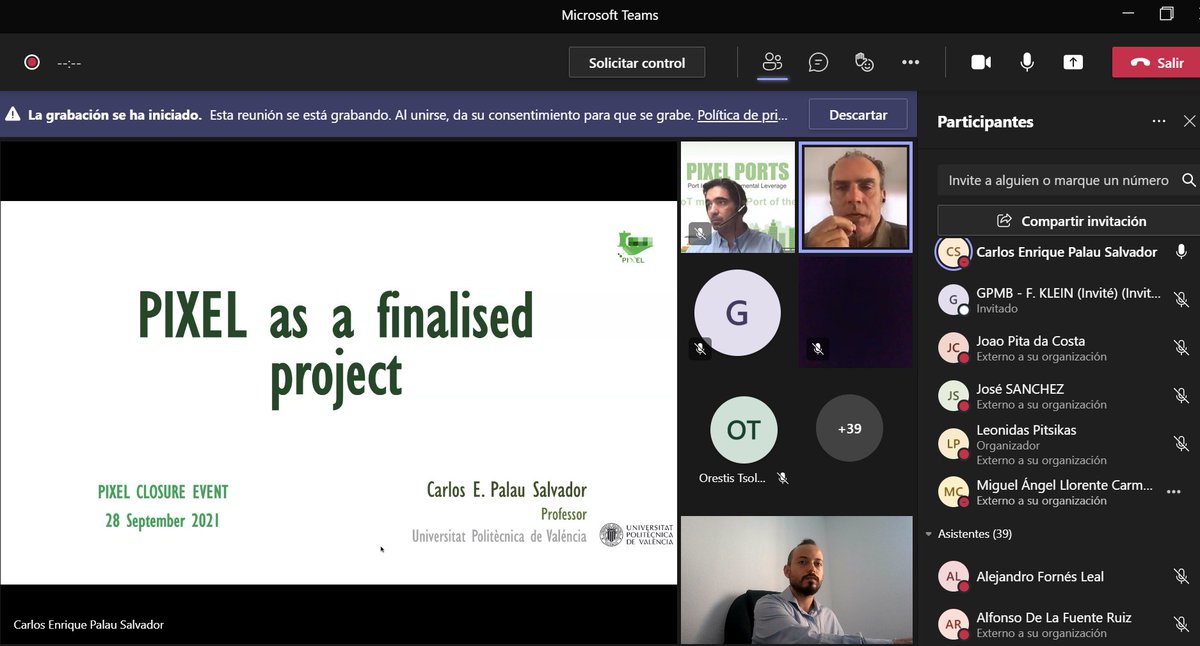Leave meeting with Salir button
1200x646 pixels.
point(1156,63)
